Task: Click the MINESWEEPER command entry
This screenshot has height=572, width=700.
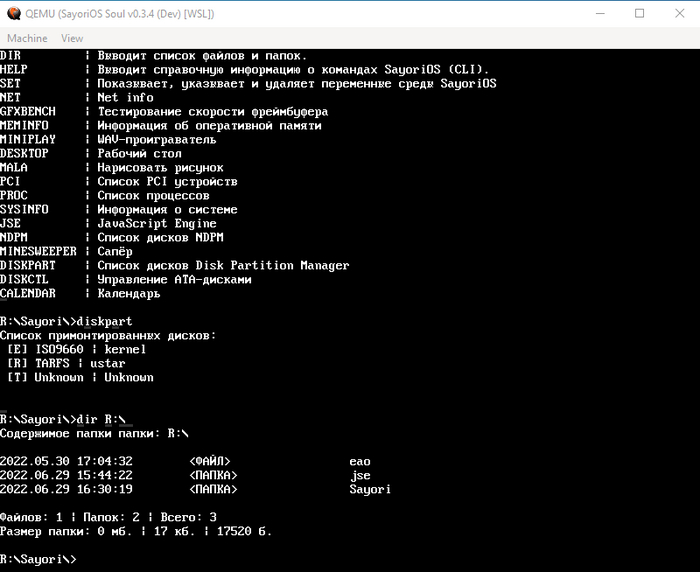Action: (x=38, y=251)
